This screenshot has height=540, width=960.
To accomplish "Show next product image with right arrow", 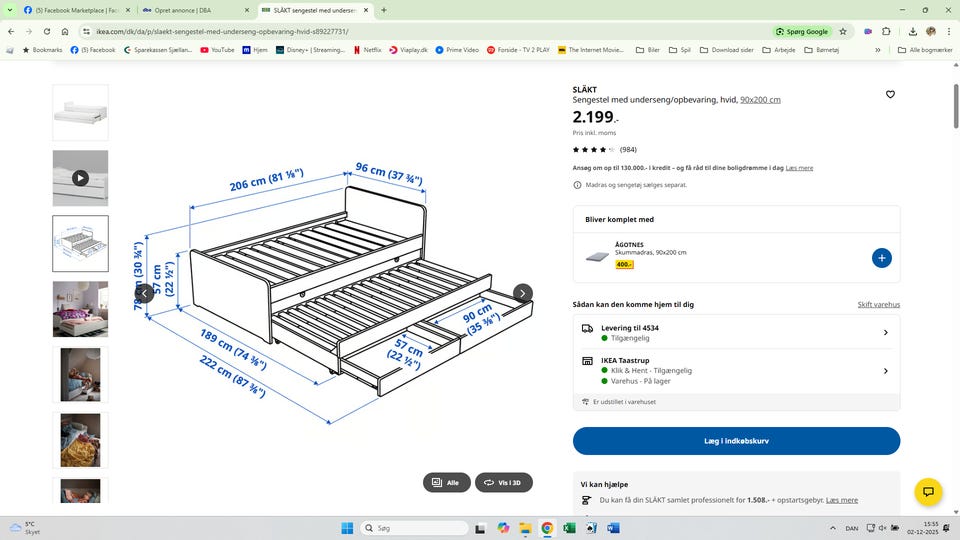I will (x=523, y=293).
